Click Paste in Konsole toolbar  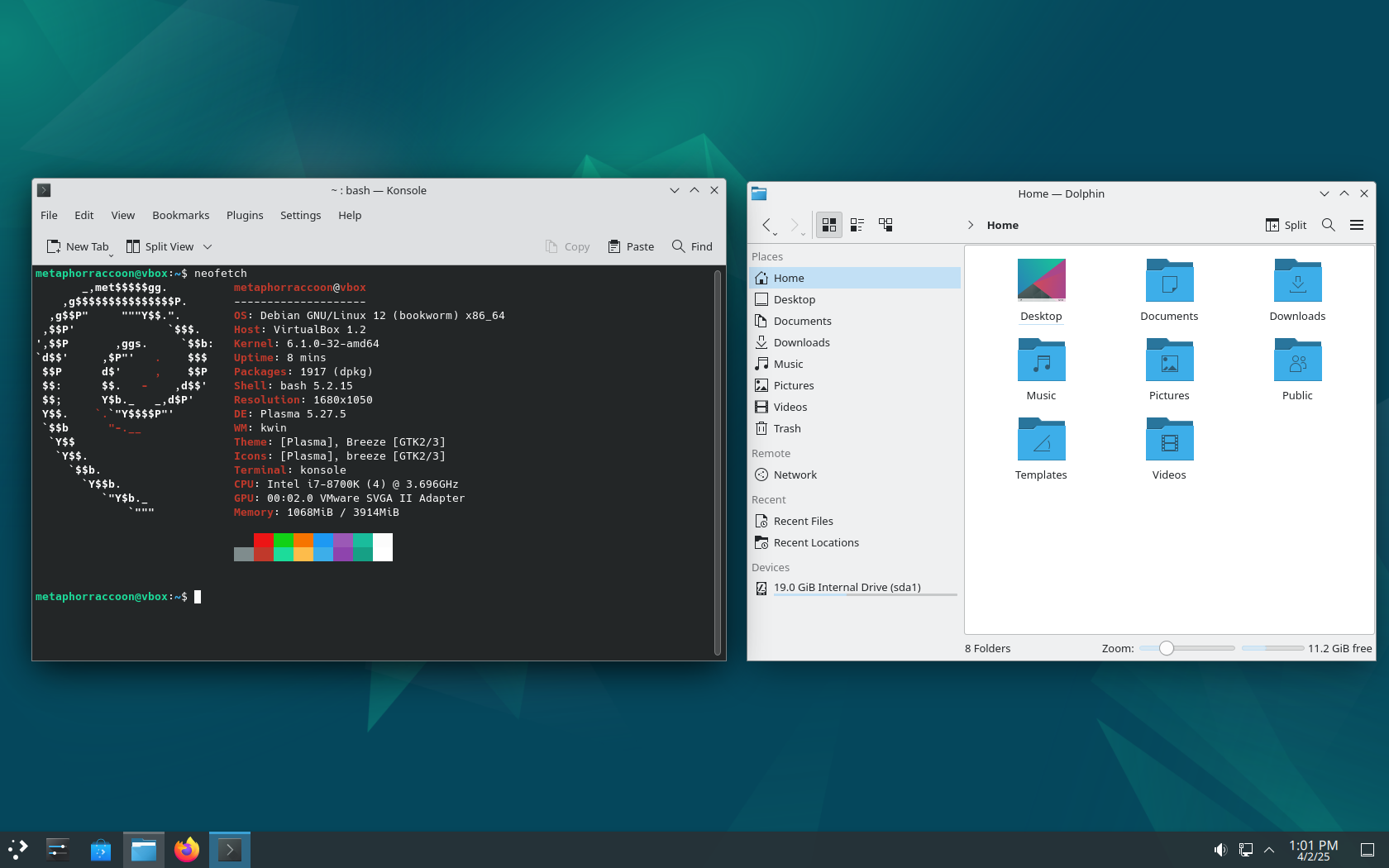pyautogui.click(x=631, y=246)
